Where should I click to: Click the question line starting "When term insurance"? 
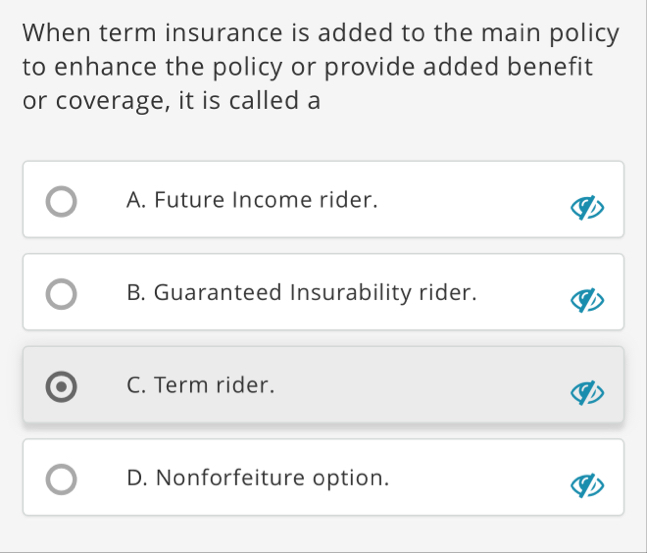pyautogui.click(x=320, y=32)
